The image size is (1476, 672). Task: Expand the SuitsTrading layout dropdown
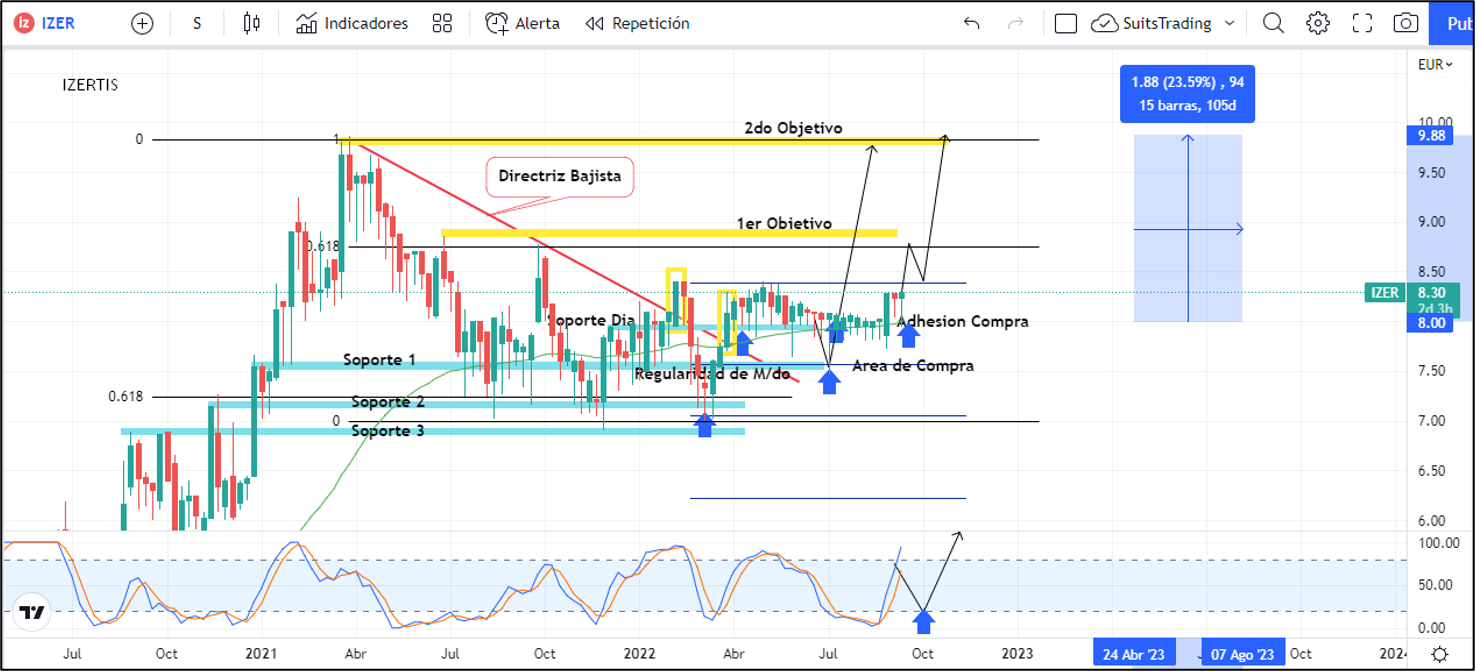[x=1229, y=23]
